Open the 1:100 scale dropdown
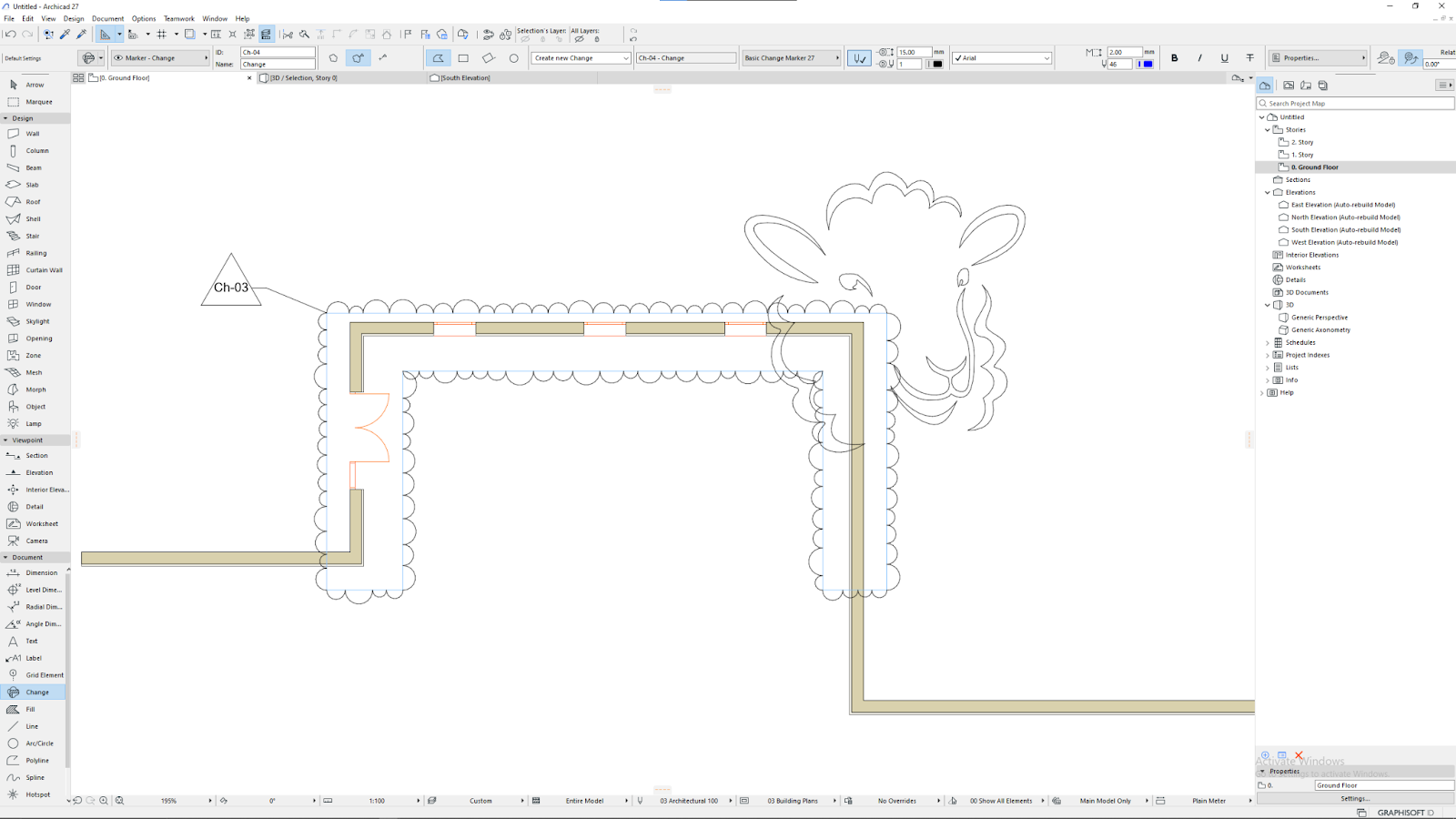 [377, 801]
